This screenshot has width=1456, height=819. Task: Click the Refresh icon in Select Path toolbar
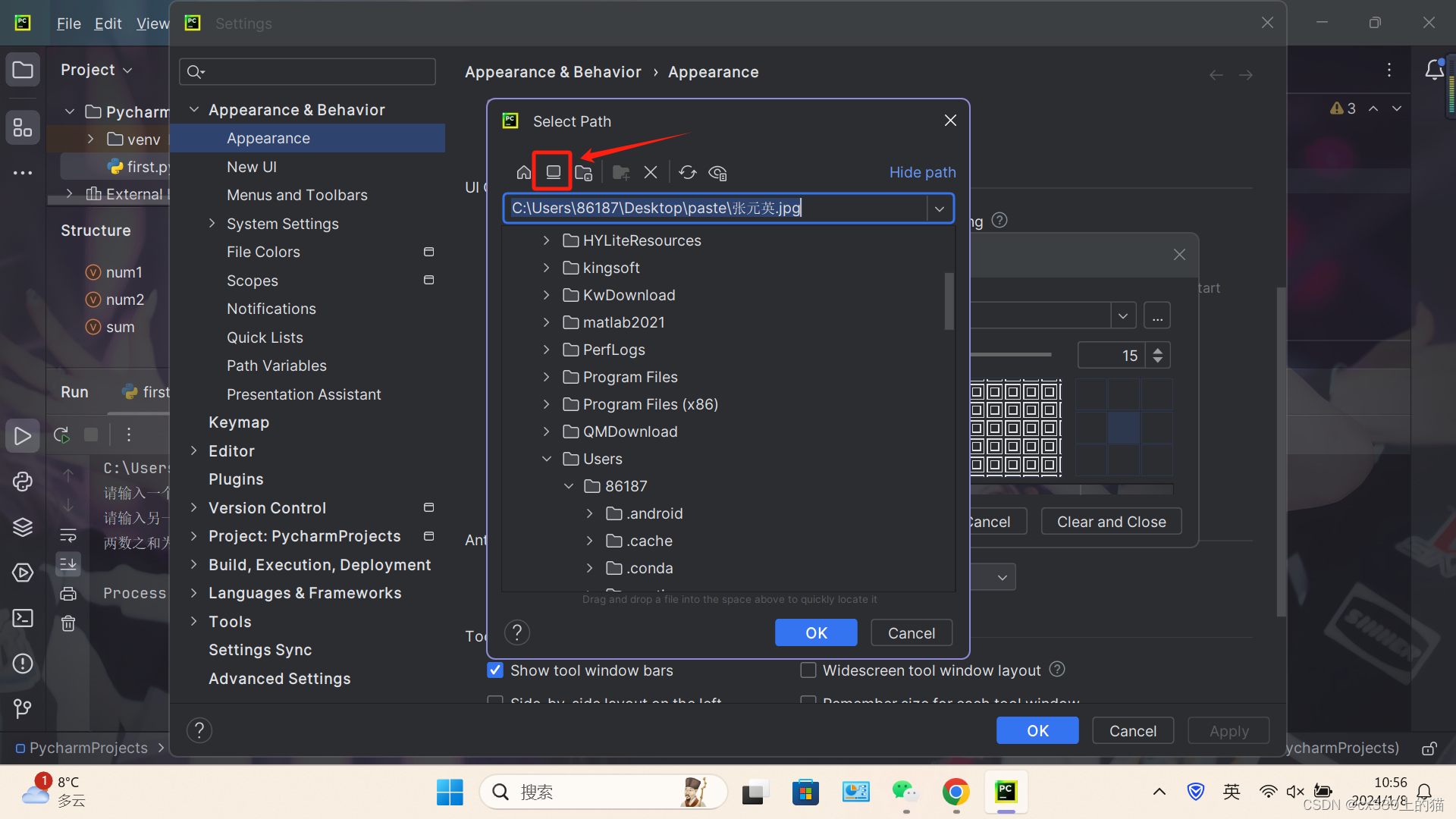(x=688, y=173)
